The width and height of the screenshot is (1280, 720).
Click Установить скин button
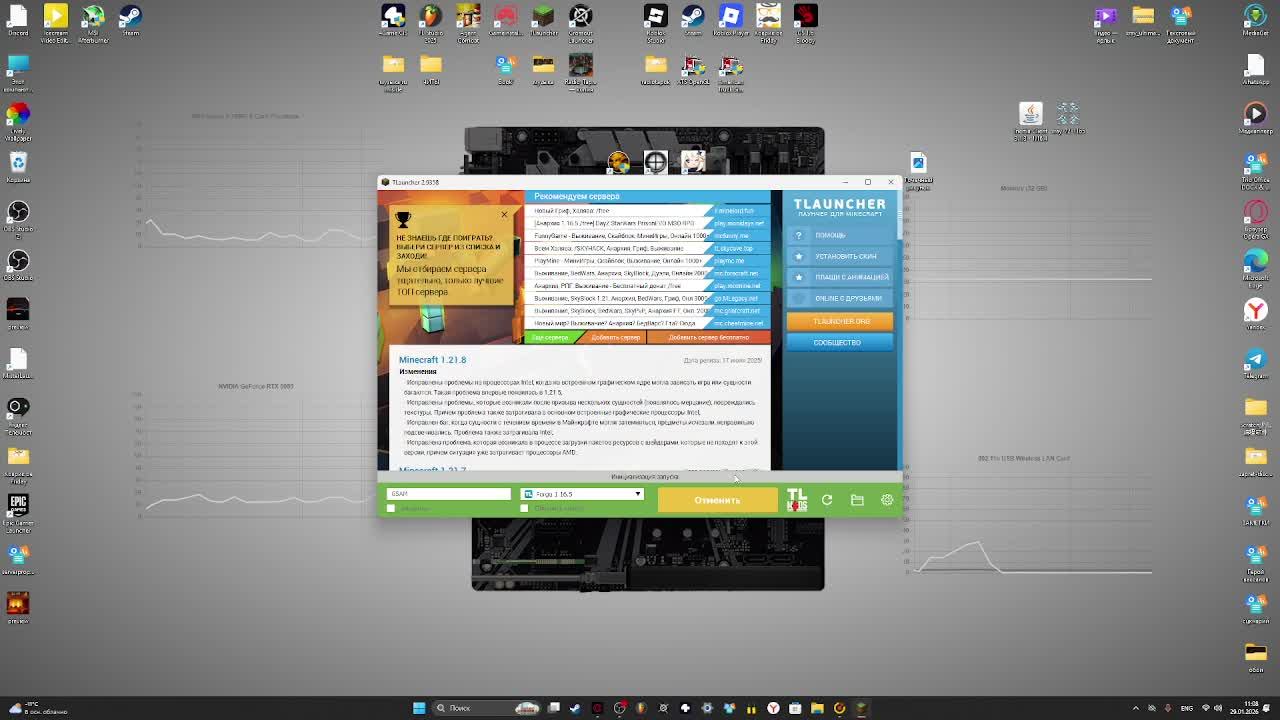[x=840, y=256]
